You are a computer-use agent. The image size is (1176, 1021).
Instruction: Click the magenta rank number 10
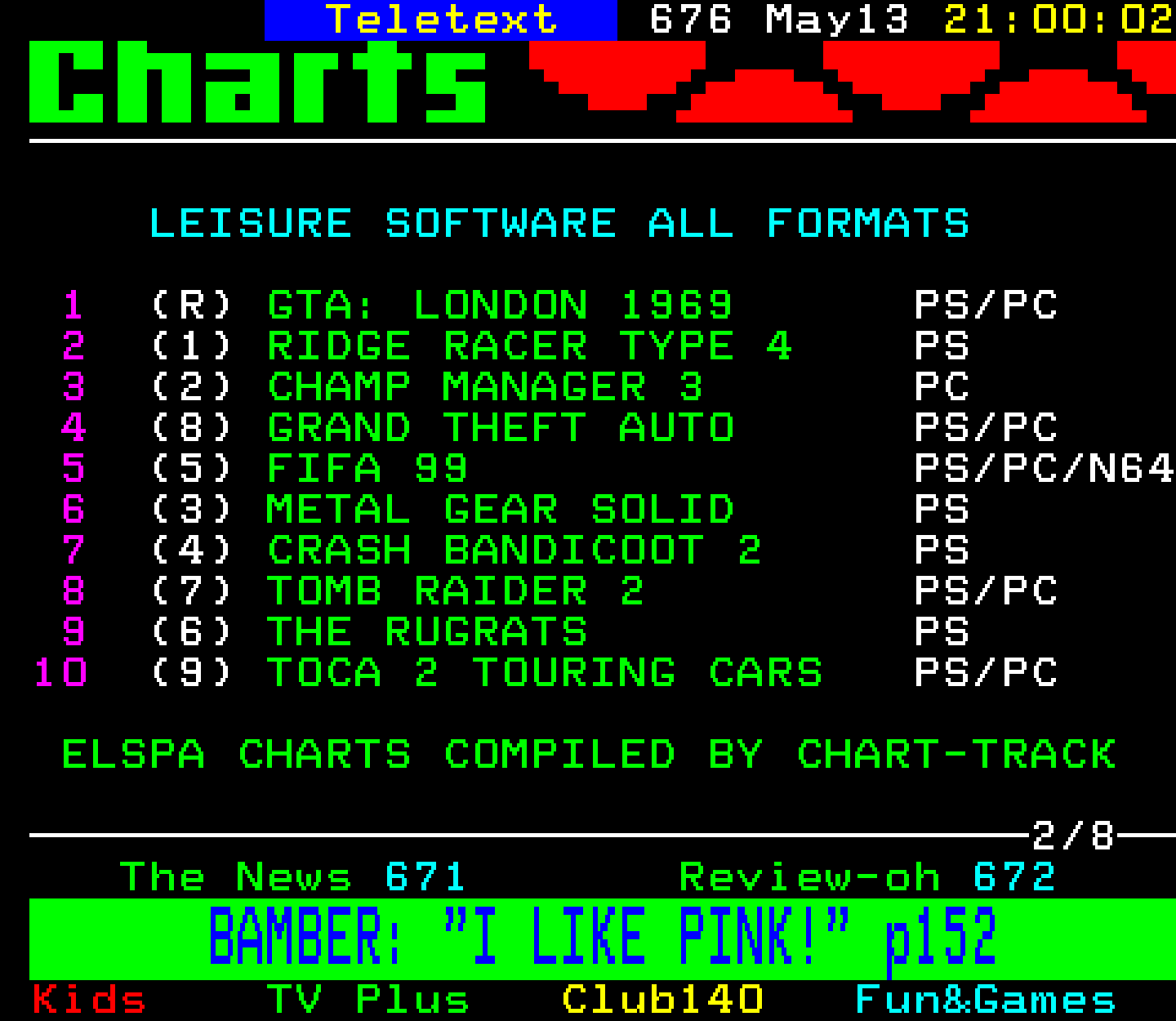(x=60, y=672)
